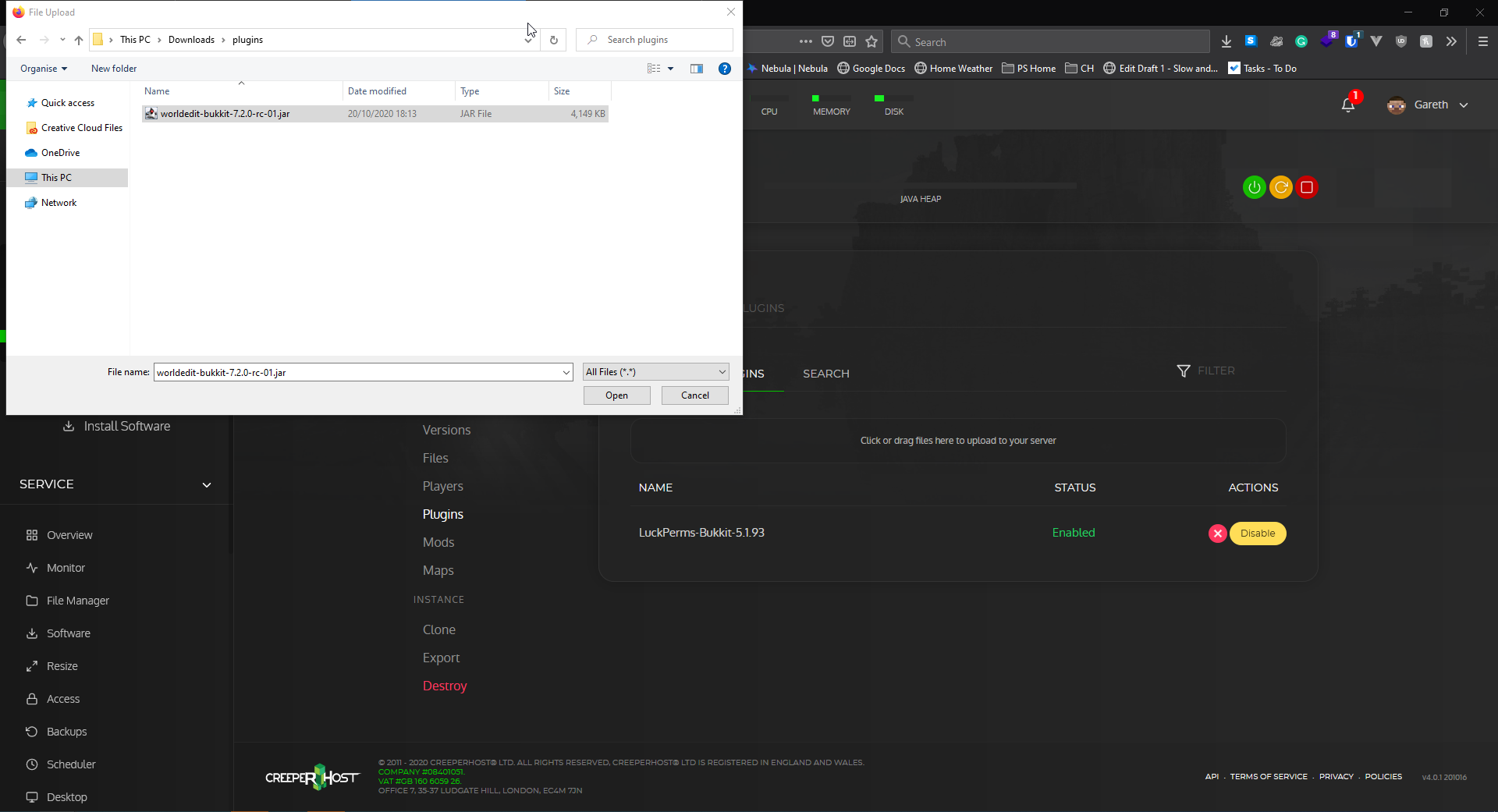Open dialog help question mark icon
The image size is (1498, 812).
pyautogui.click(x=725, y=69)
